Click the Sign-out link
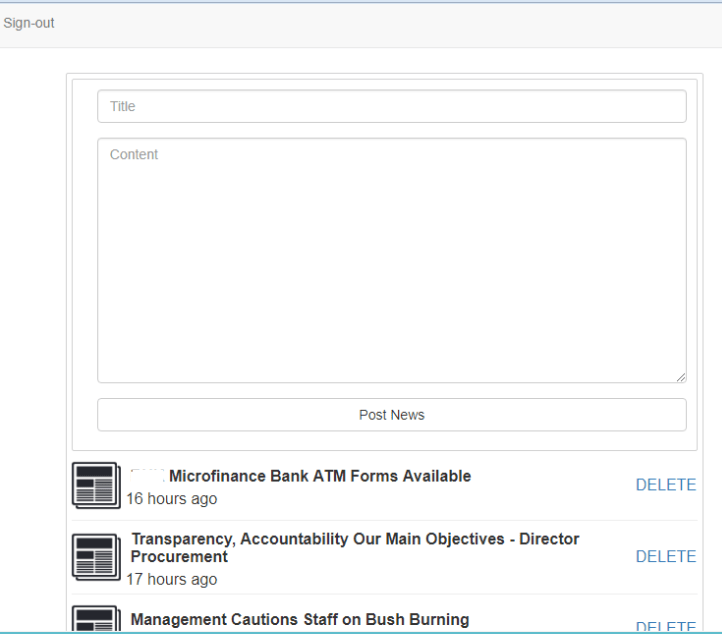This screenshot has width=722, height=634. [x=28, y=24]
